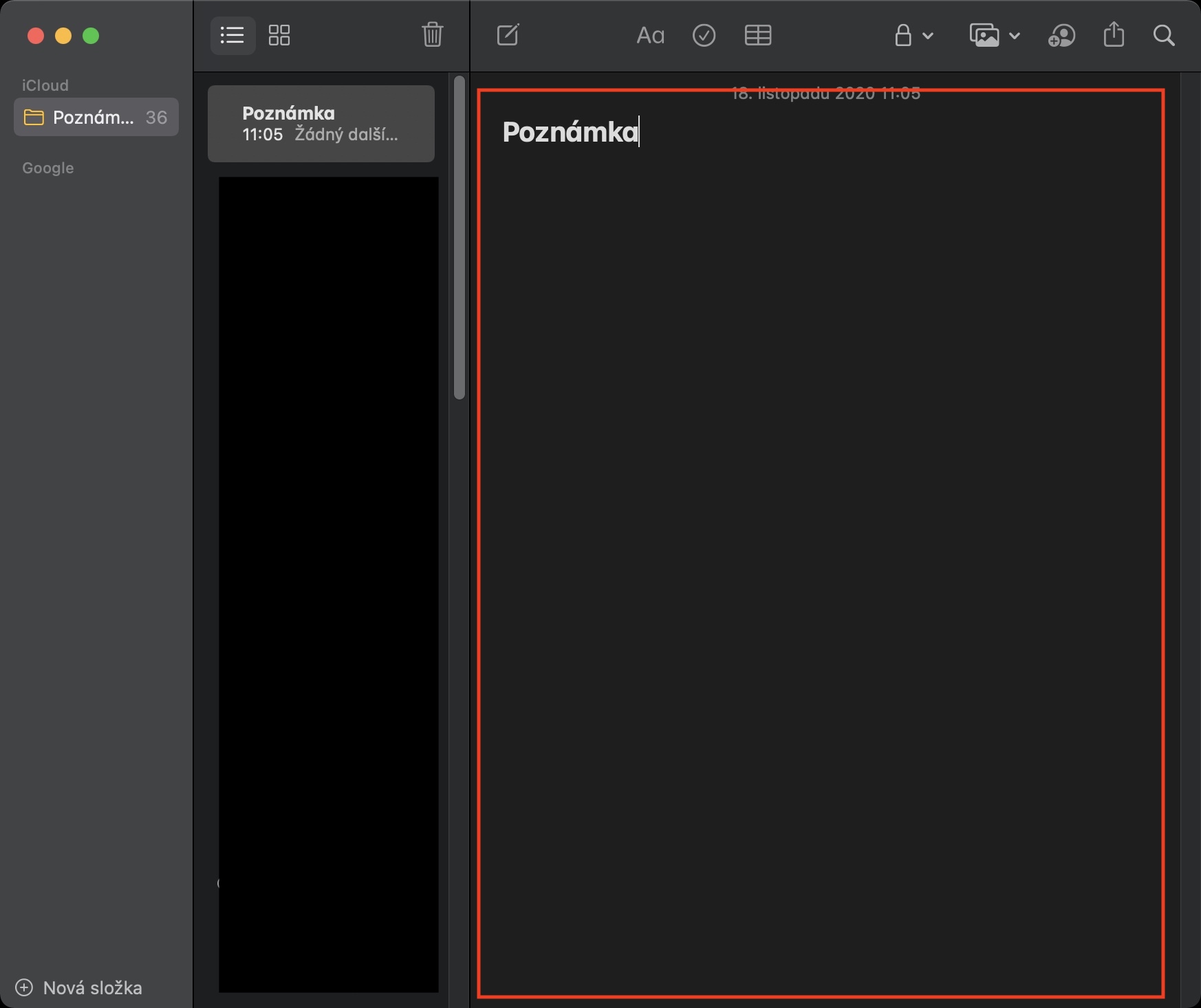
Task: Create a new folder with Nová složka
Action: [78, 988]
